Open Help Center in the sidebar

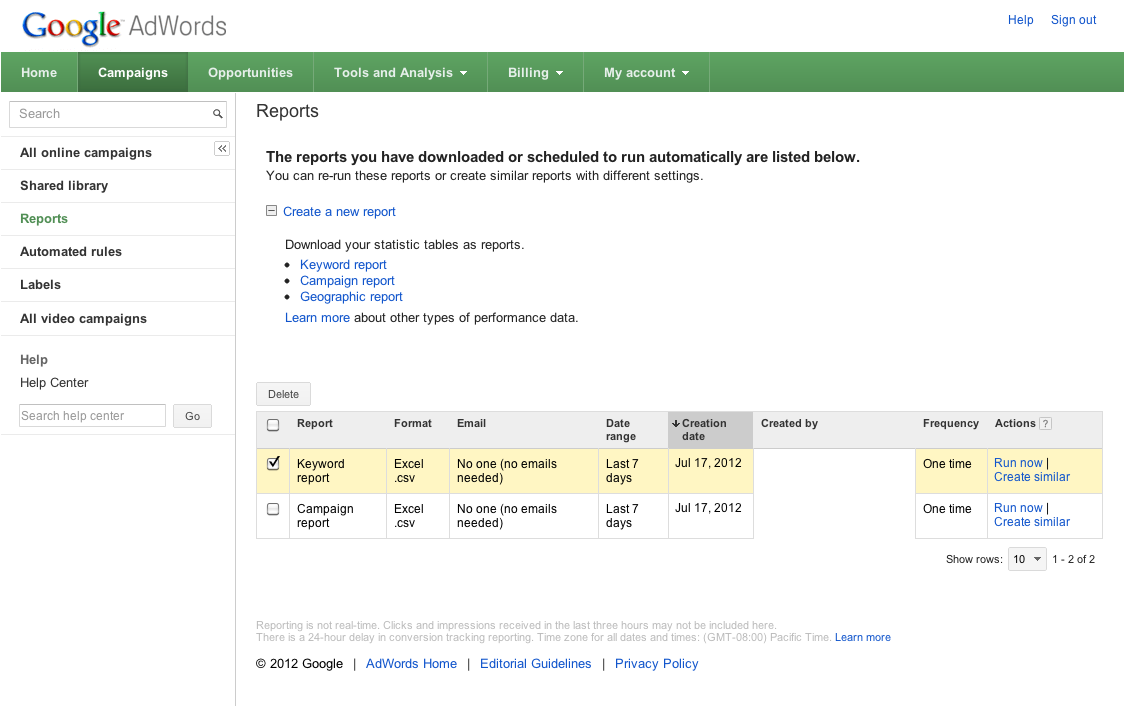[54, 383]
